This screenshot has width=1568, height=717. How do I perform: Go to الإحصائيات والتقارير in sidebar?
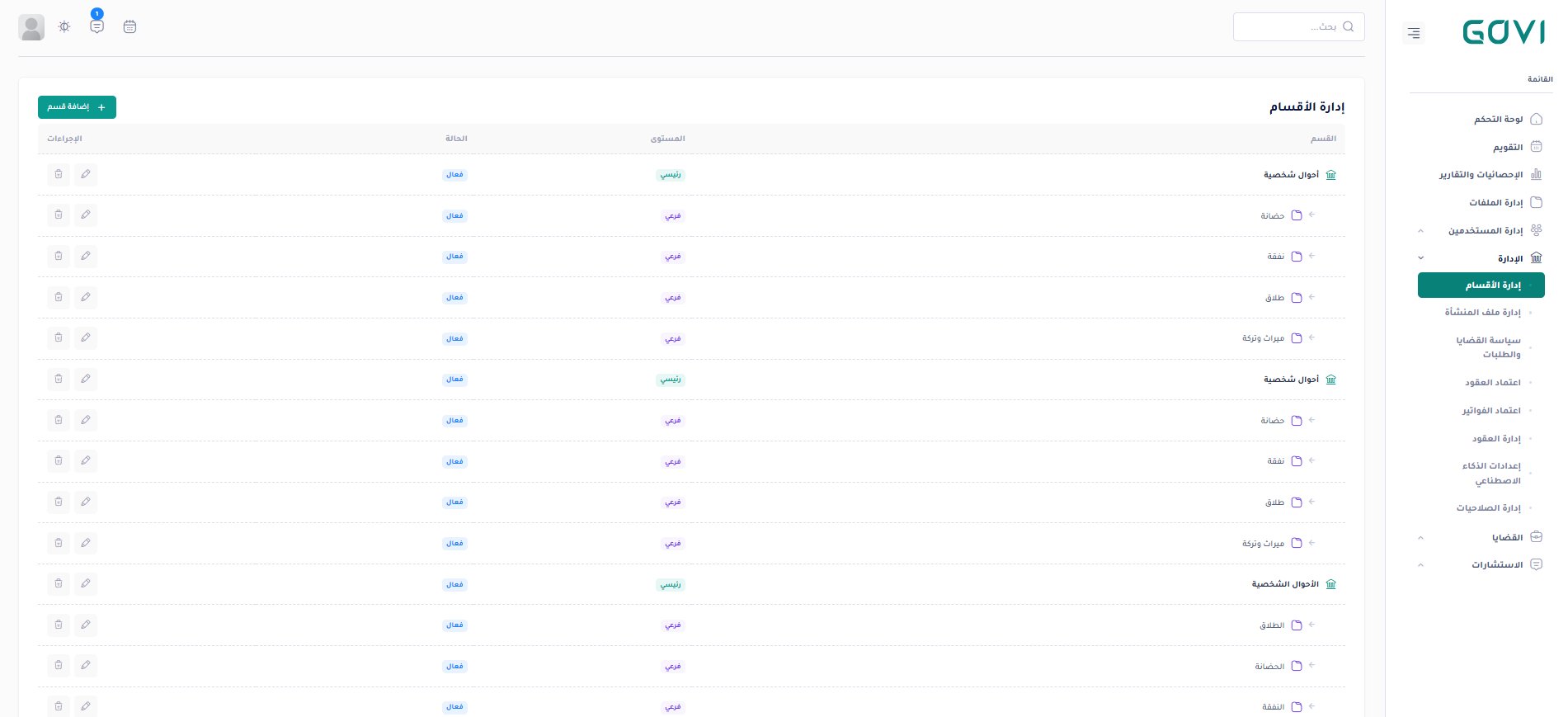pos(1481,175)
